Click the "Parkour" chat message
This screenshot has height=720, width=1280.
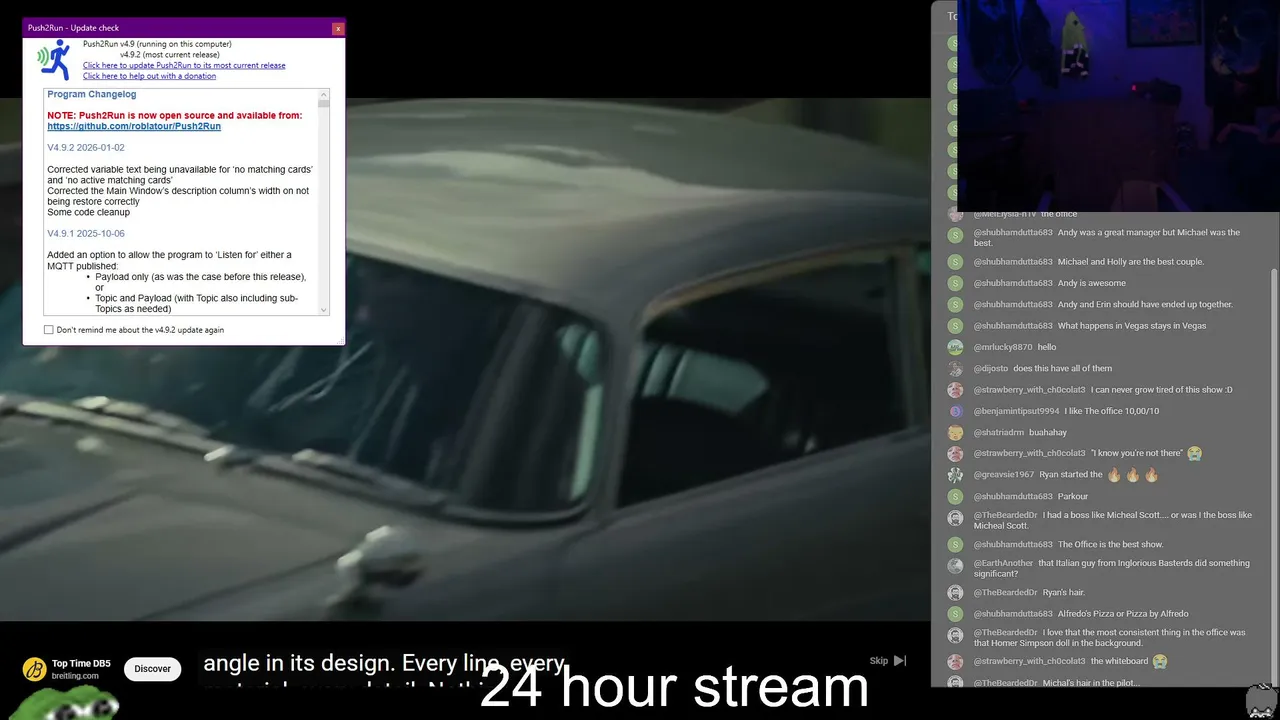1073,496
